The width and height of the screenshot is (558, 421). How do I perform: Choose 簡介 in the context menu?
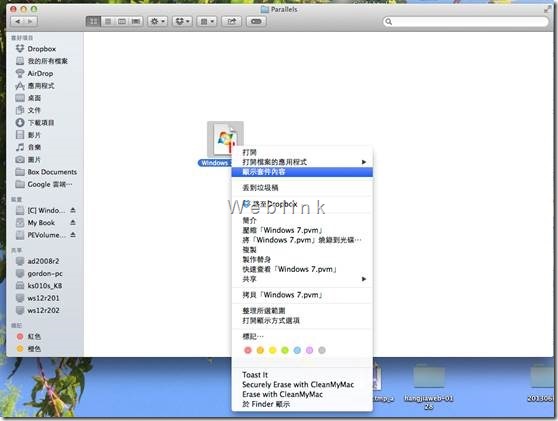coord(302,221)
